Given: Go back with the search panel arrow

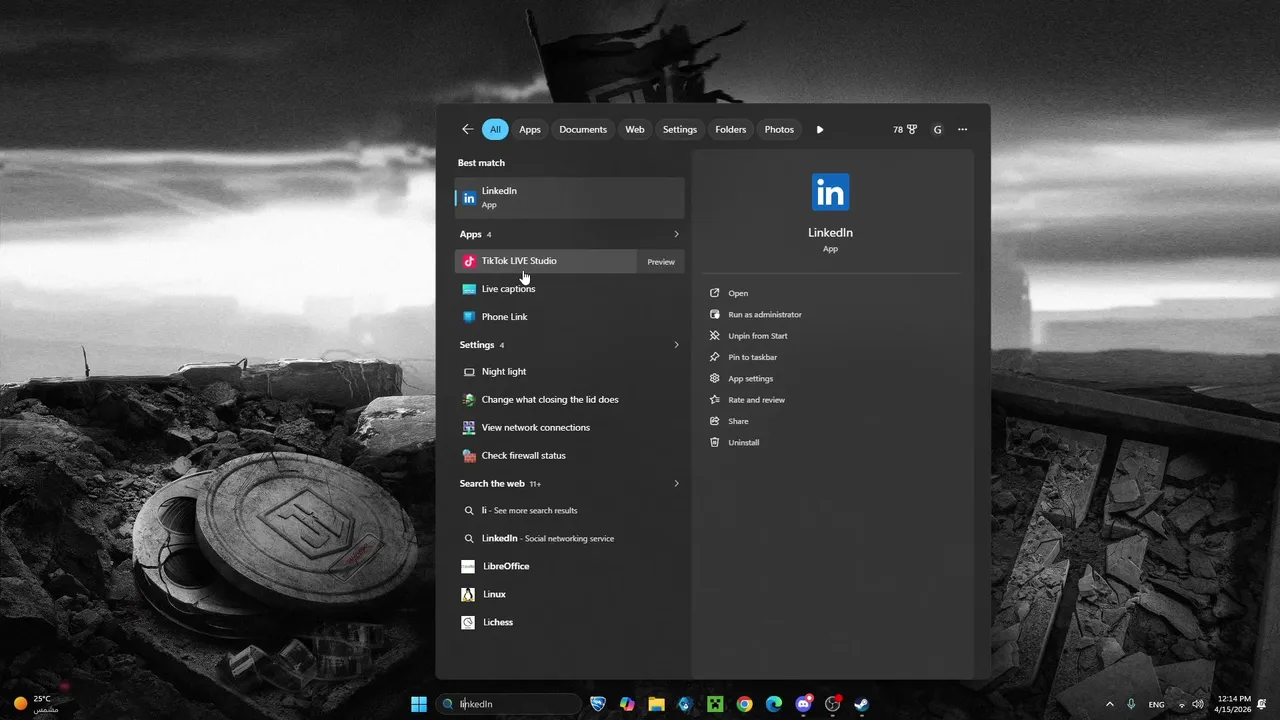Looking at the screenshot, I should (x=467, y=129).
